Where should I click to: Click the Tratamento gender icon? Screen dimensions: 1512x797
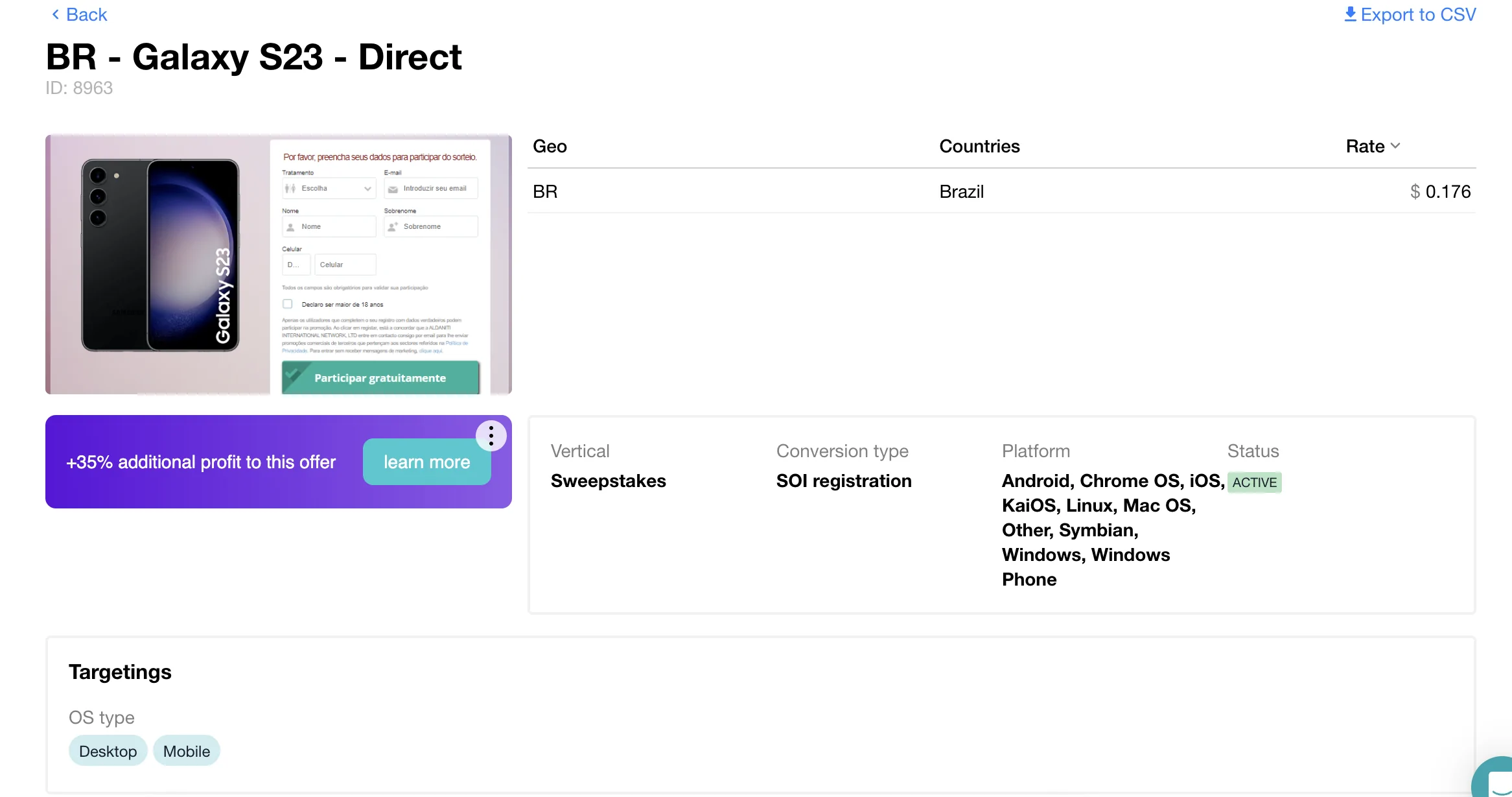[290, 189]
